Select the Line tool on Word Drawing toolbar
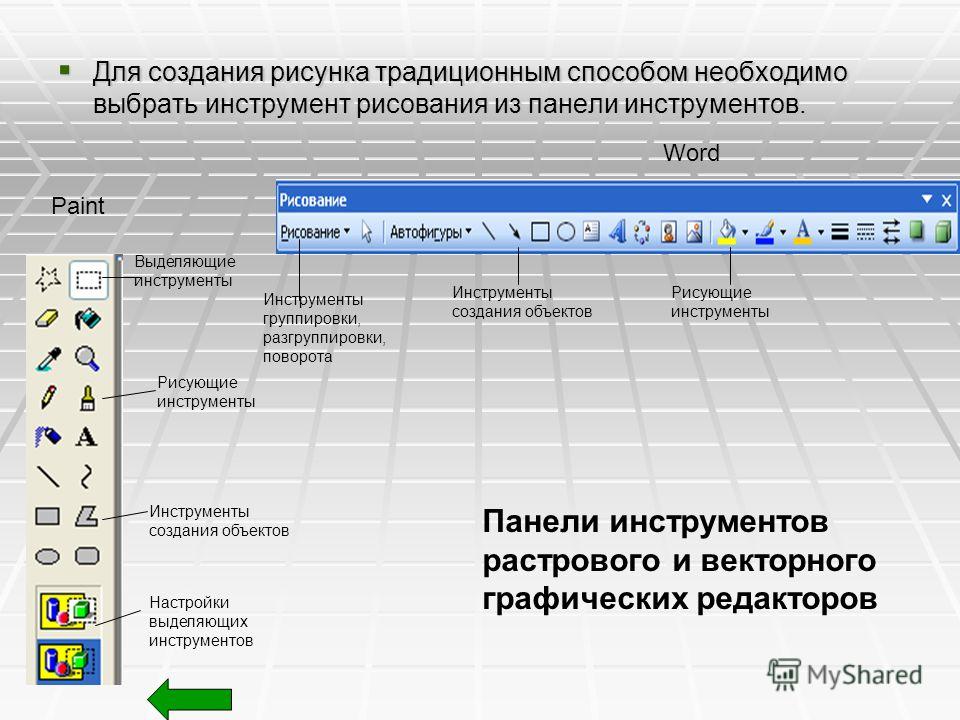960x720 pixels. tap(489, 231)
